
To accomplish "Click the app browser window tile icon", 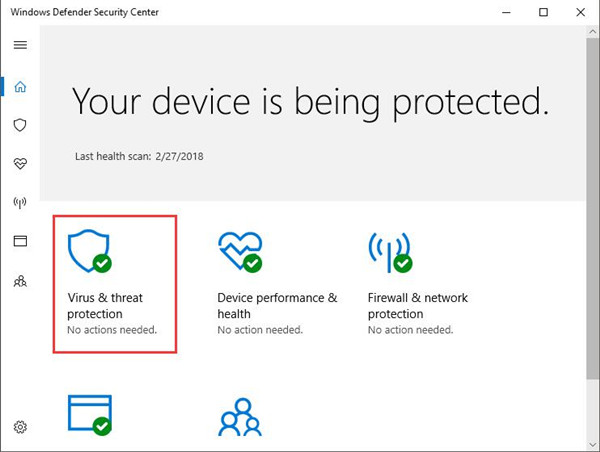I will [x=90, y=415].
